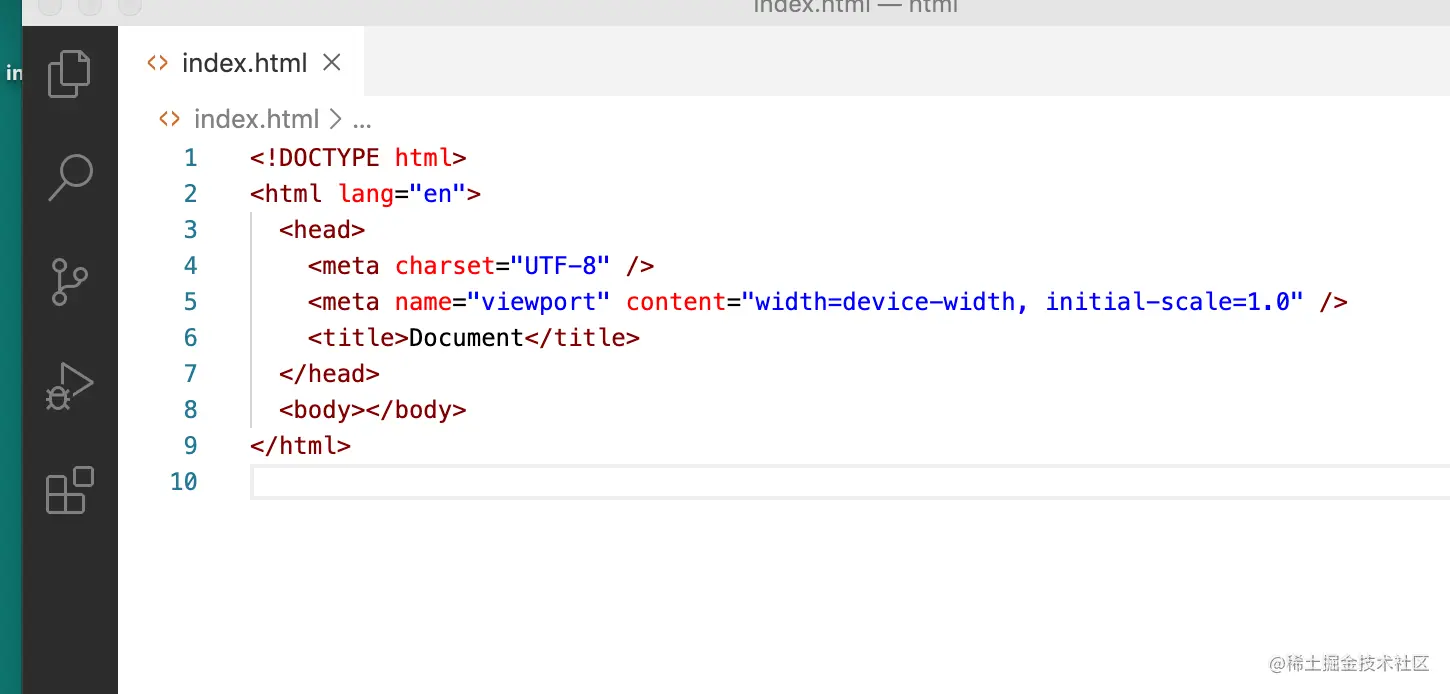The width and height of the screenshot is (1450, 694).
Task: Click the HTML file icon in the tab
Action: tap(157, 63)
